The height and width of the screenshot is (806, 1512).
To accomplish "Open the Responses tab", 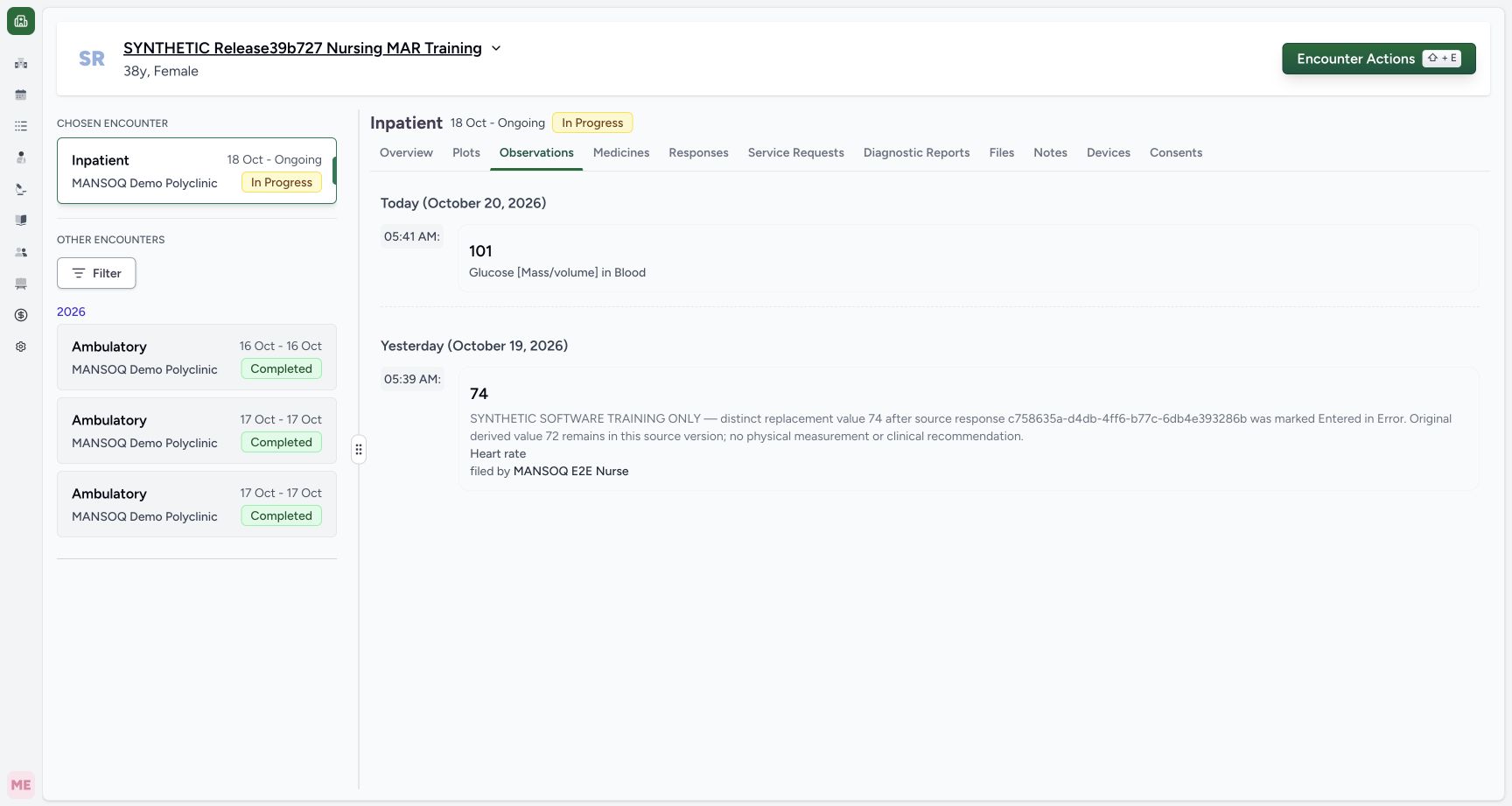I will [x=698, y=152].
